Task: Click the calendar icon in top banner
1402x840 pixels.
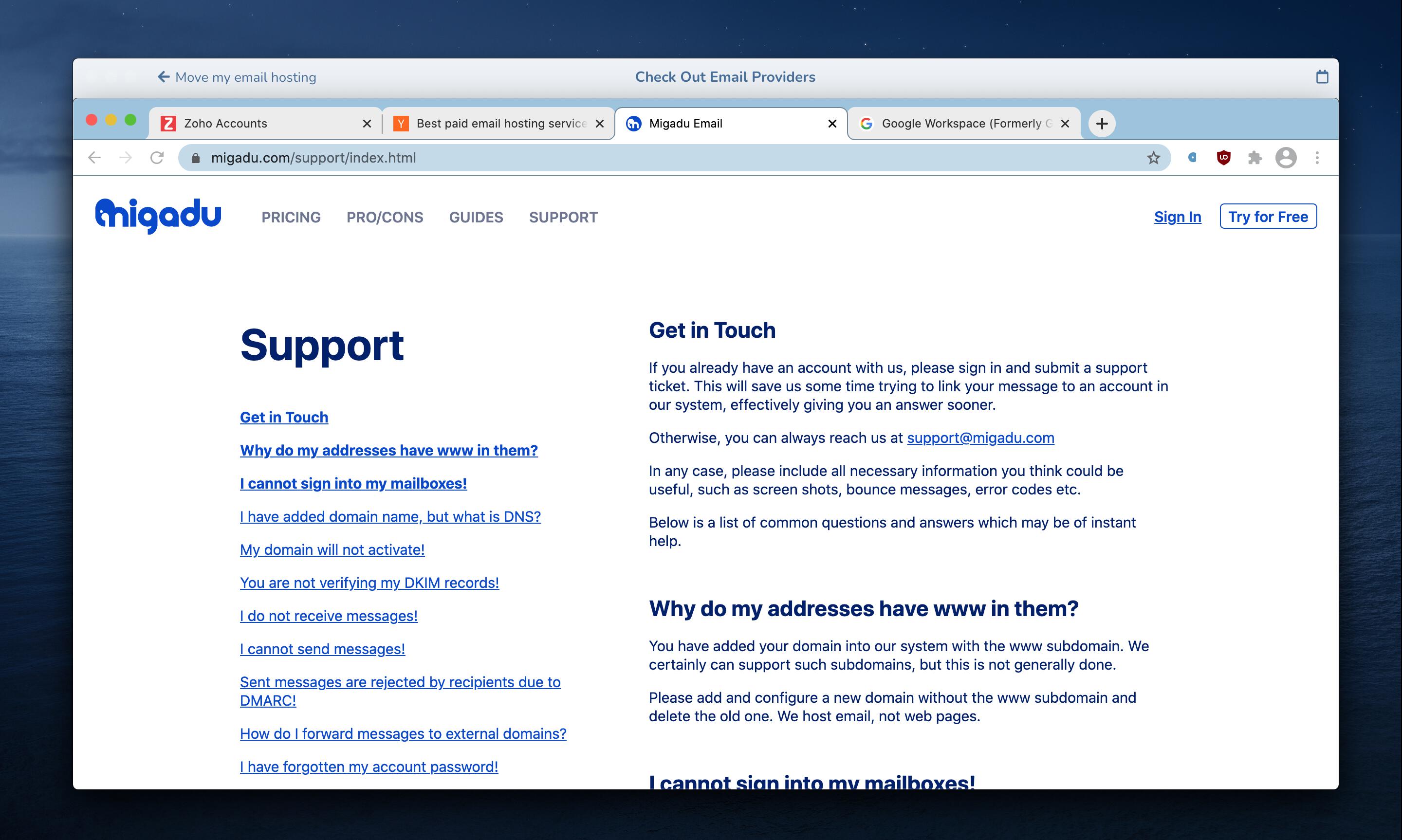Action: 1322,77
